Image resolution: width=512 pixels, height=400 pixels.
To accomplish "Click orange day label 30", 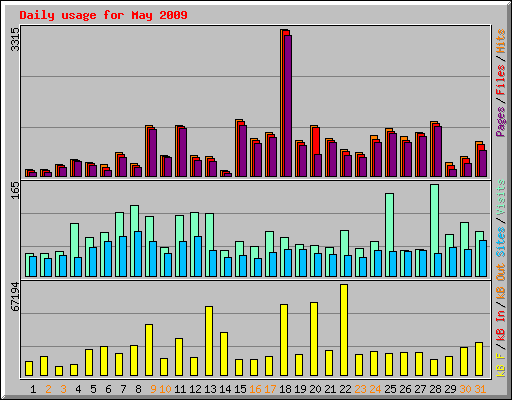I will click(465, 389).
